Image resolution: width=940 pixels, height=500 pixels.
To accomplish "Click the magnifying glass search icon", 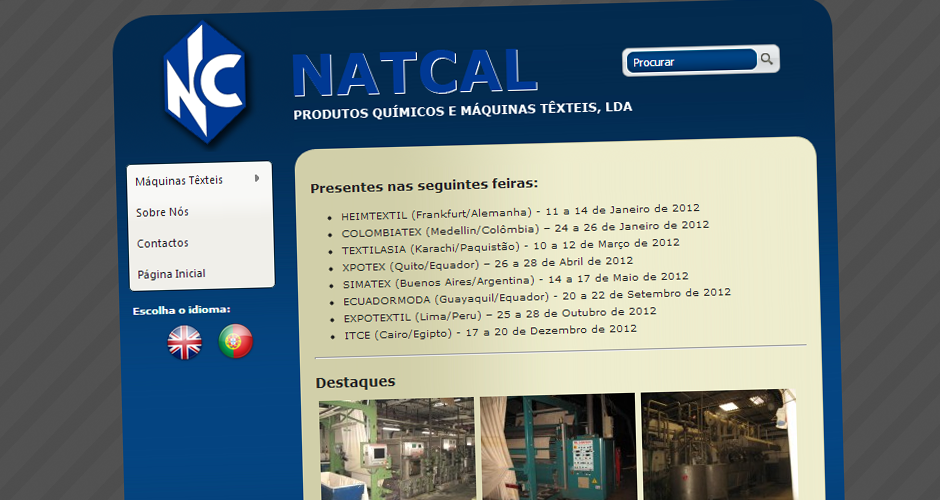I will click(x=766, y=59).
